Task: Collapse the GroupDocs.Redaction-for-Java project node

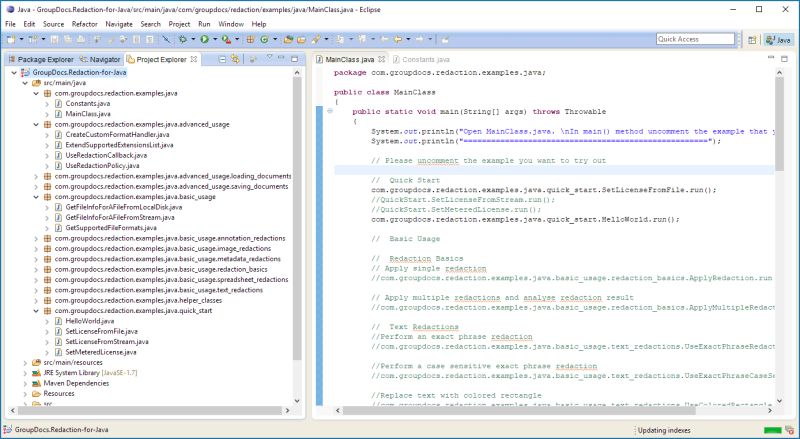Action: (x=14, y=72)
